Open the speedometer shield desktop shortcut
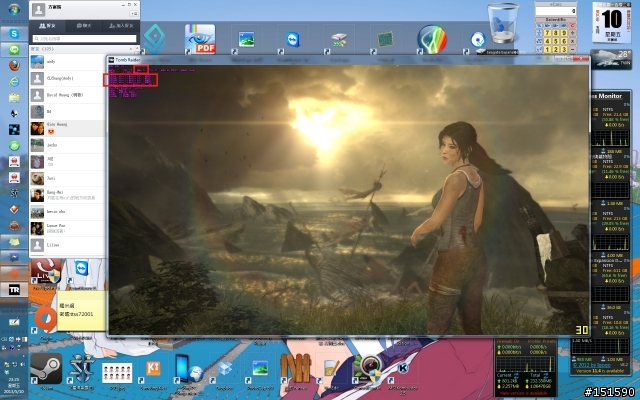Viewport: 640px width, 400px height. [369, 367]
